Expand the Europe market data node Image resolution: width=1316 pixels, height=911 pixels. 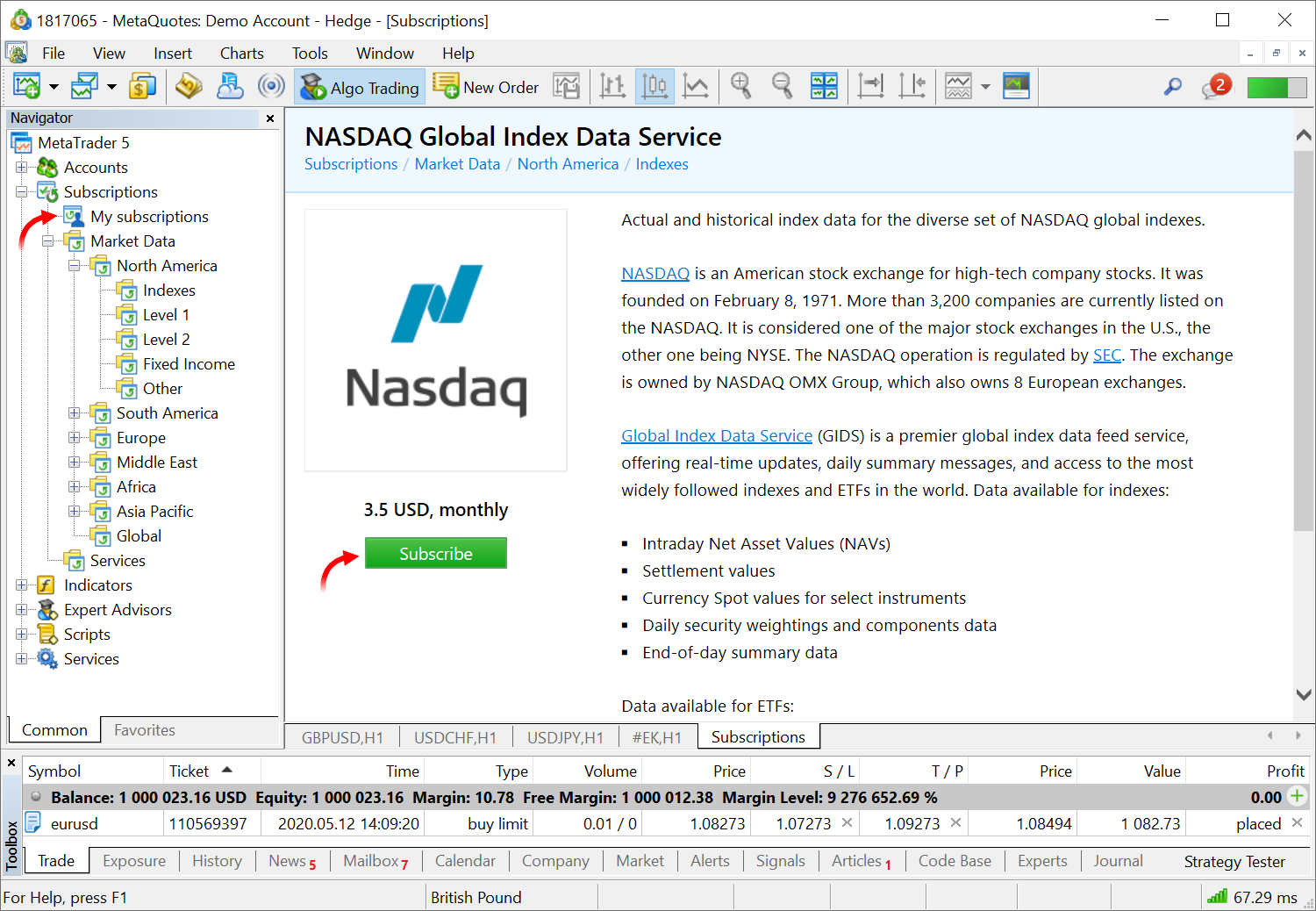[x=75, y=437]
